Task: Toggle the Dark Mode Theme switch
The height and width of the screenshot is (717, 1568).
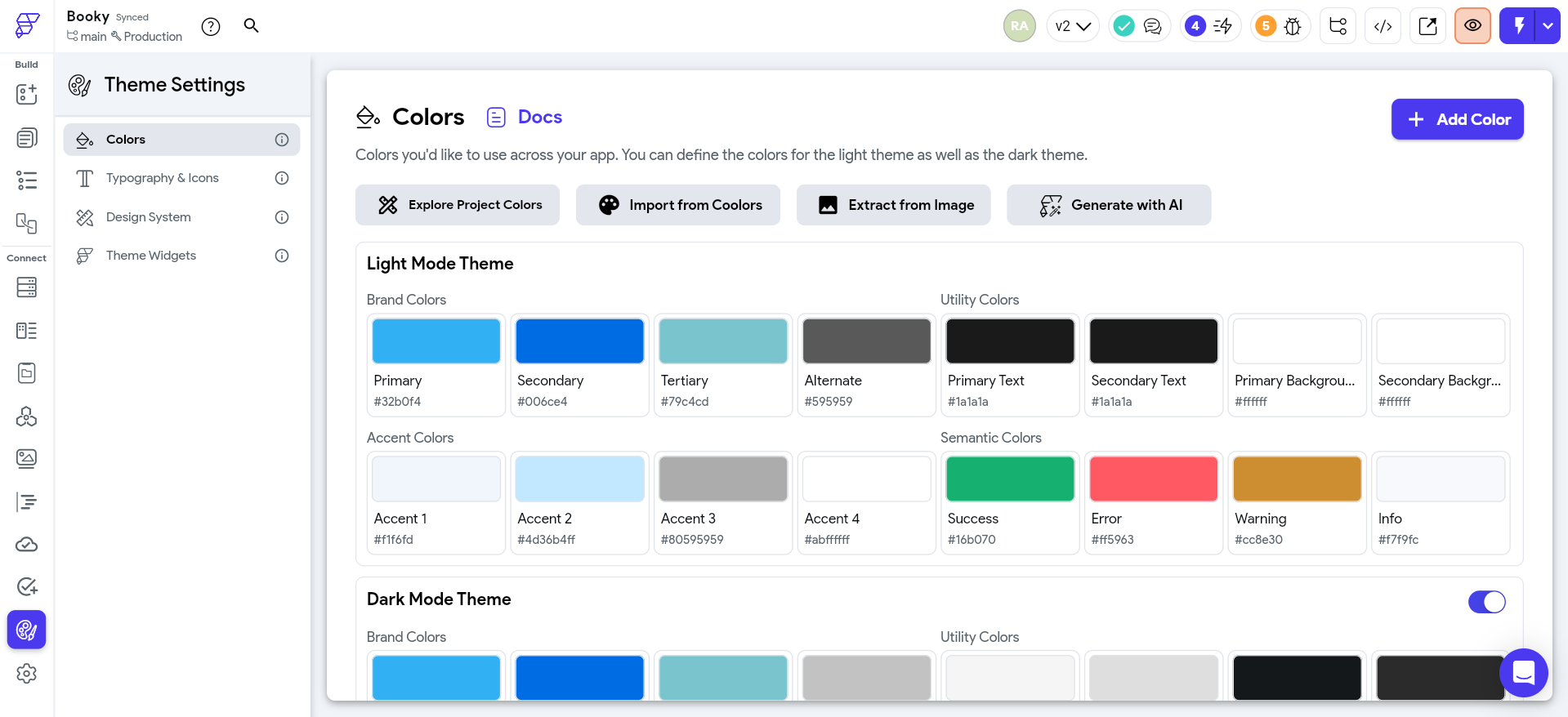Action: pyautogui.click(x=1487, y=602)
